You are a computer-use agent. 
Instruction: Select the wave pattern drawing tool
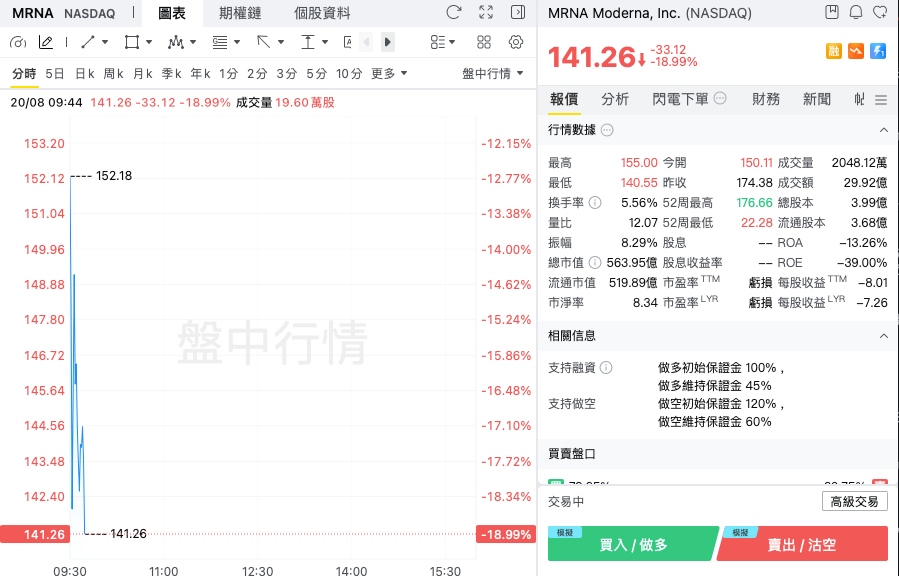pos(175,42)
